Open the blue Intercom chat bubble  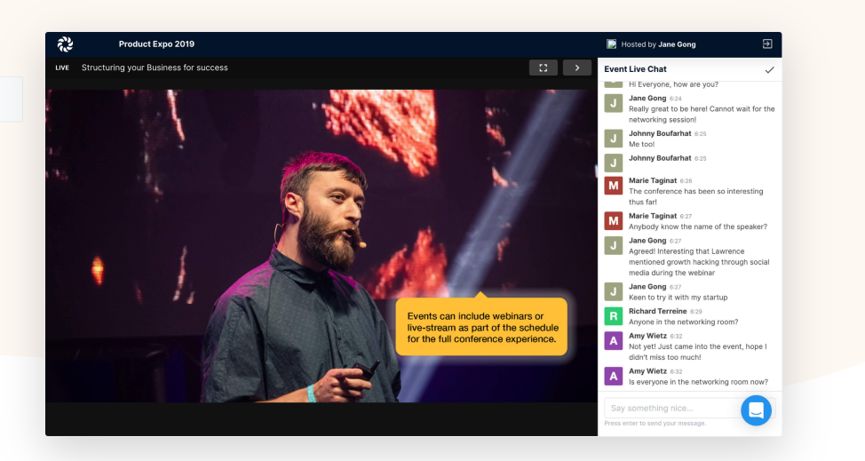756,410
